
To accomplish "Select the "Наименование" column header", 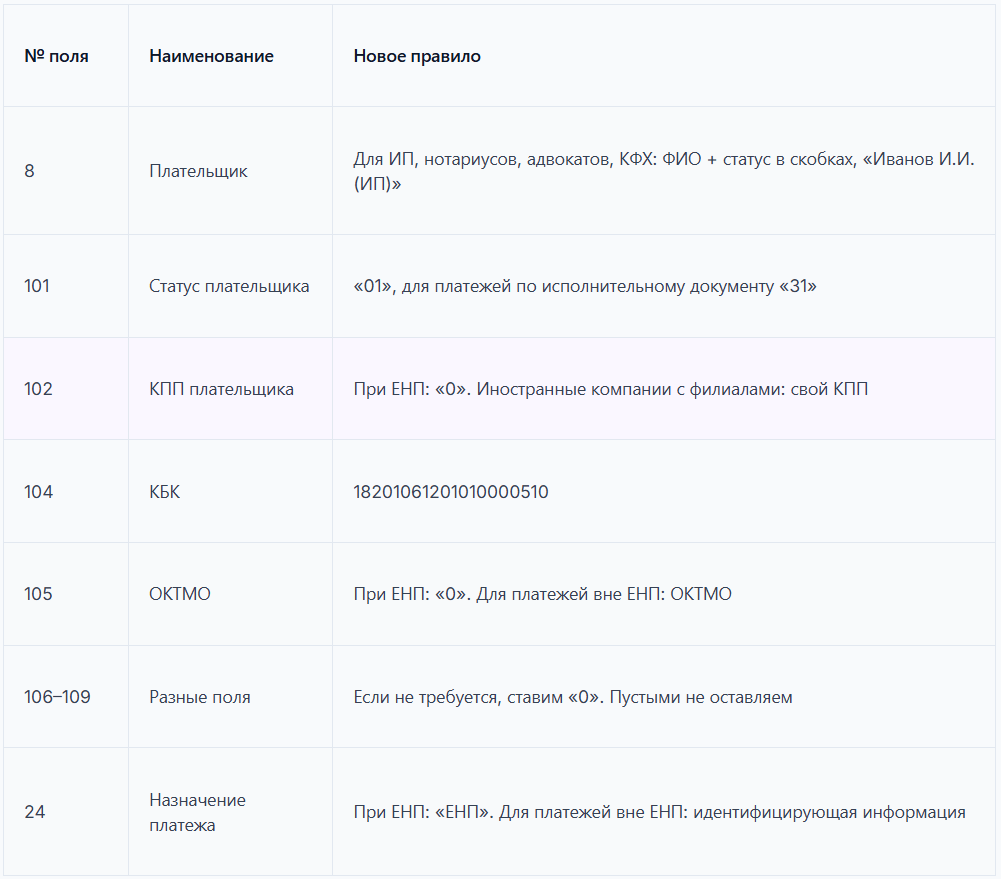I will [x=211, y=56].
